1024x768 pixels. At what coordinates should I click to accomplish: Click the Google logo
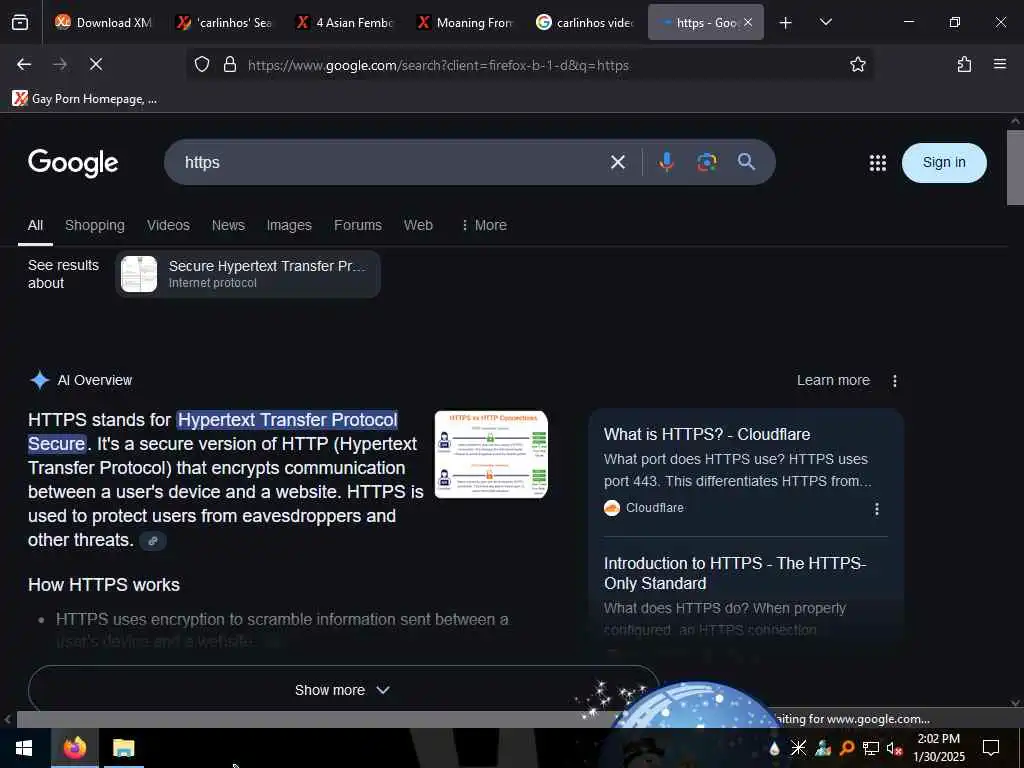(x=73, y=163)
